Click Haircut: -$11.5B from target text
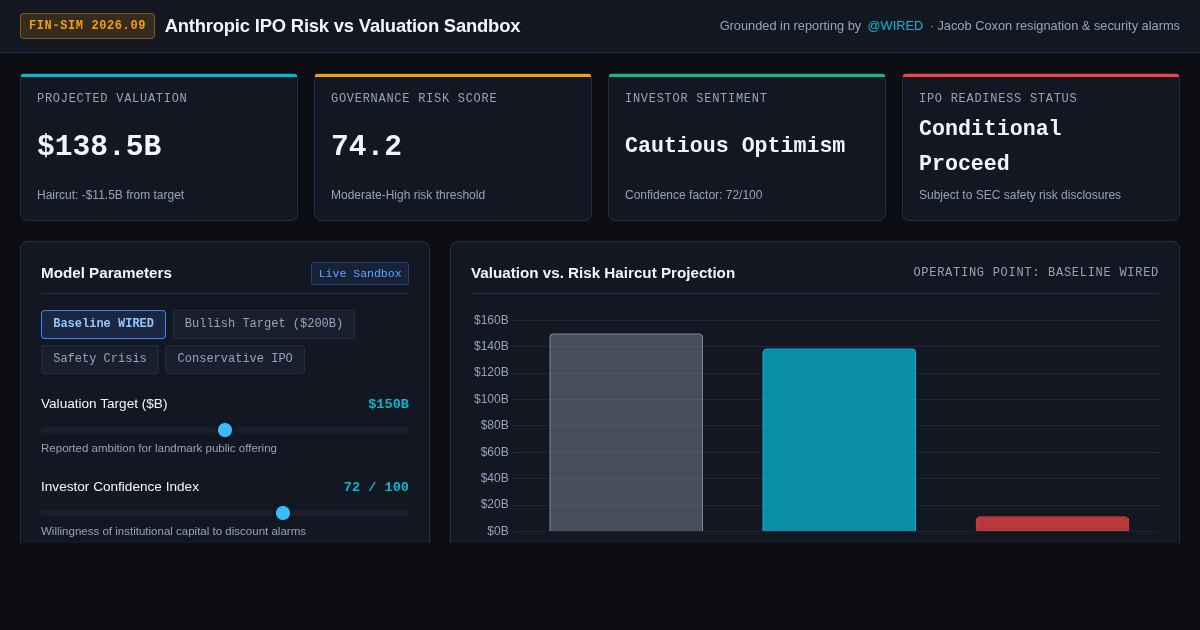 click(110, 195)
